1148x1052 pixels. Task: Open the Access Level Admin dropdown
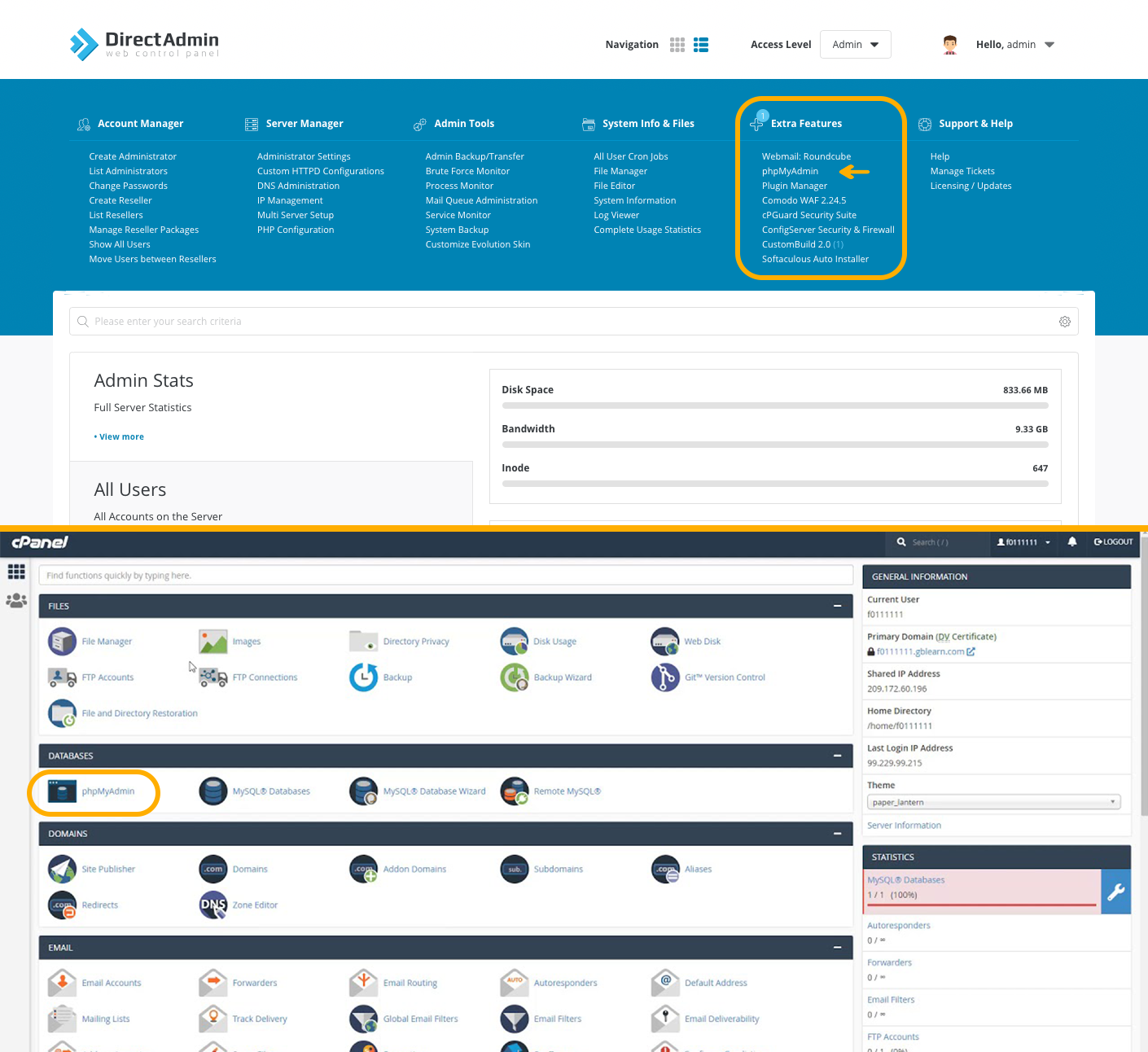pyautogui.click(x=856, y=45)
